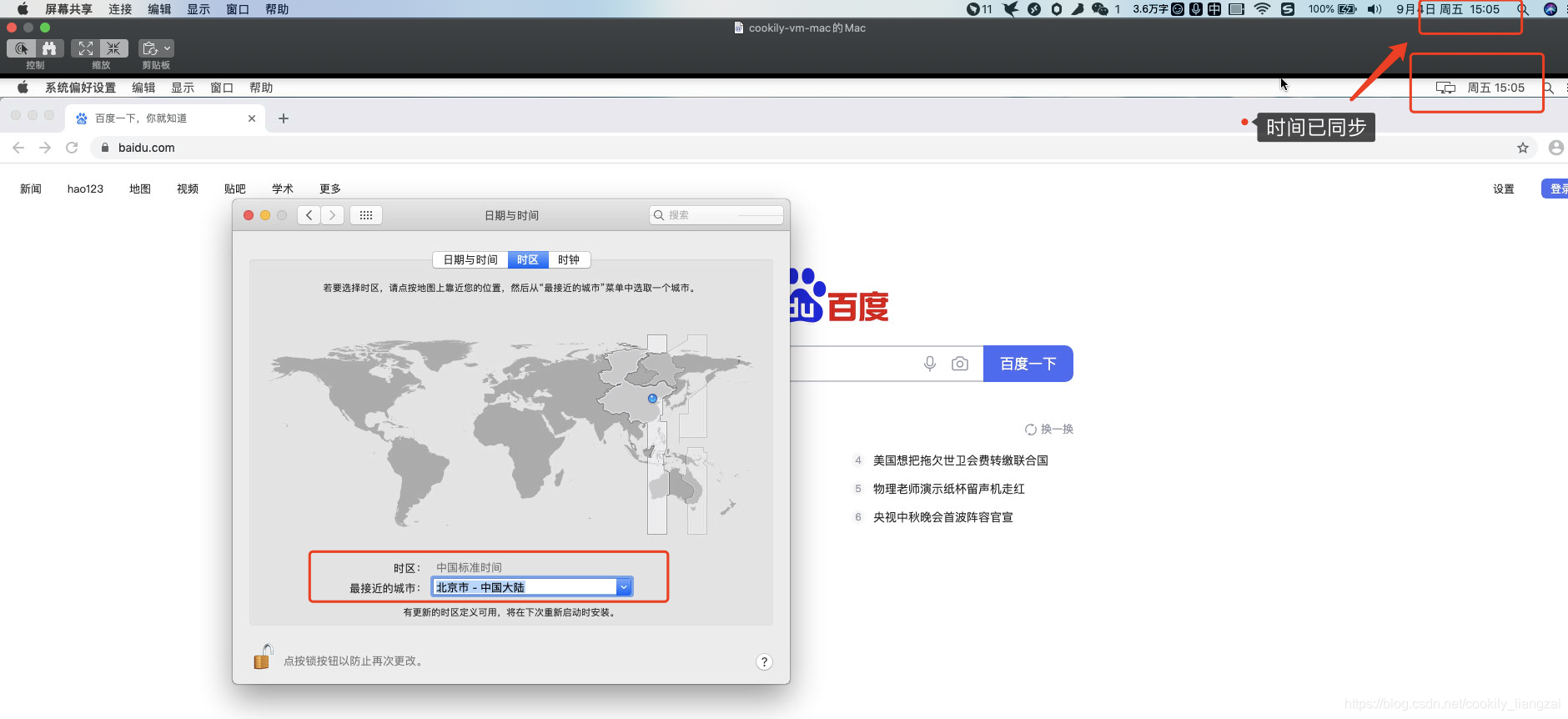Open the hao123 link
Image resolution: width=1568 pixels, height=719 pixels.
[85, 189]
